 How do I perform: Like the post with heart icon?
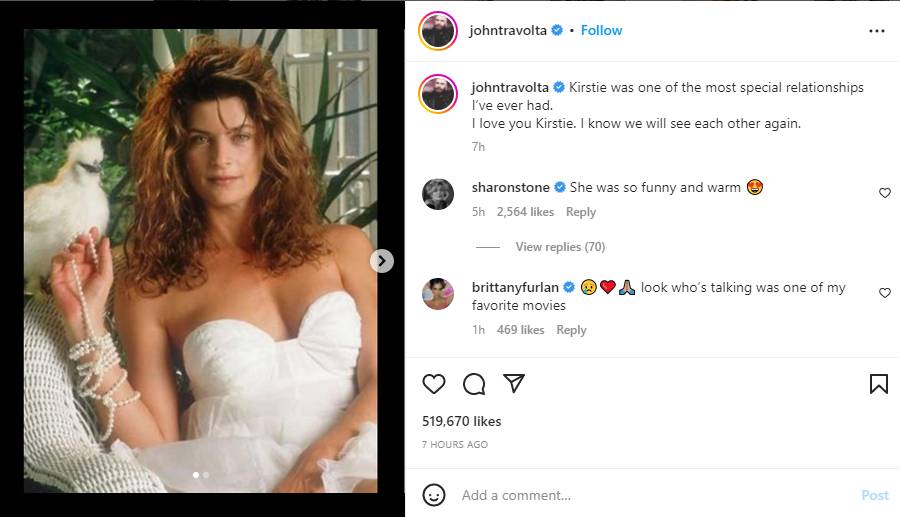click(433, 384)
